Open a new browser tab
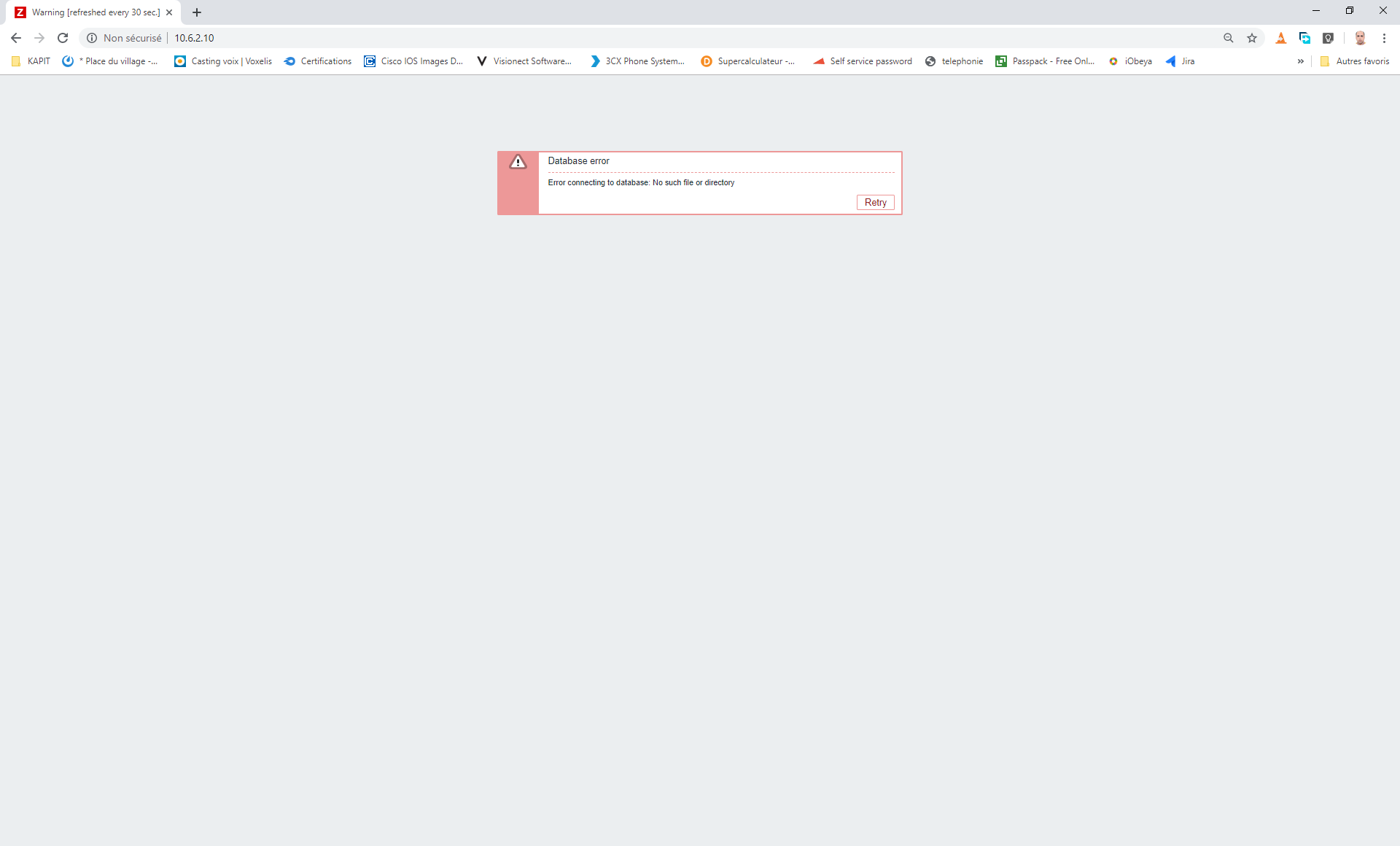 (x=197, y=12)
